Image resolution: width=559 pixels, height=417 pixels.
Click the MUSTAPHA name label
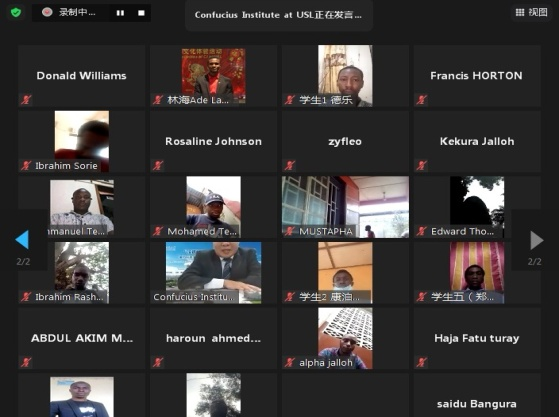coord(326,231)
